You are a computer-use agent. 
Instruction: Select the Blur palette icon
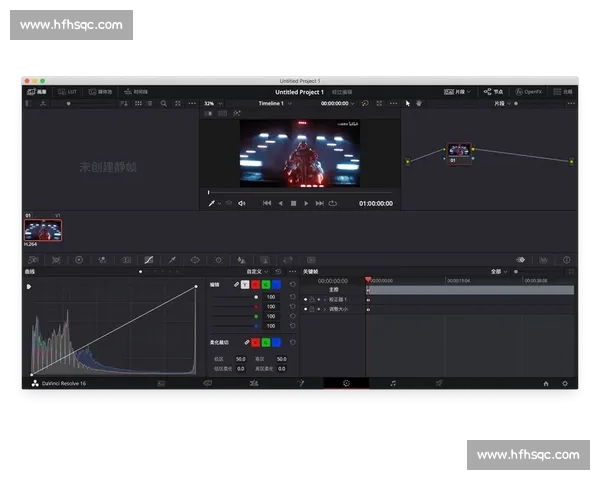tap(241, 260)
